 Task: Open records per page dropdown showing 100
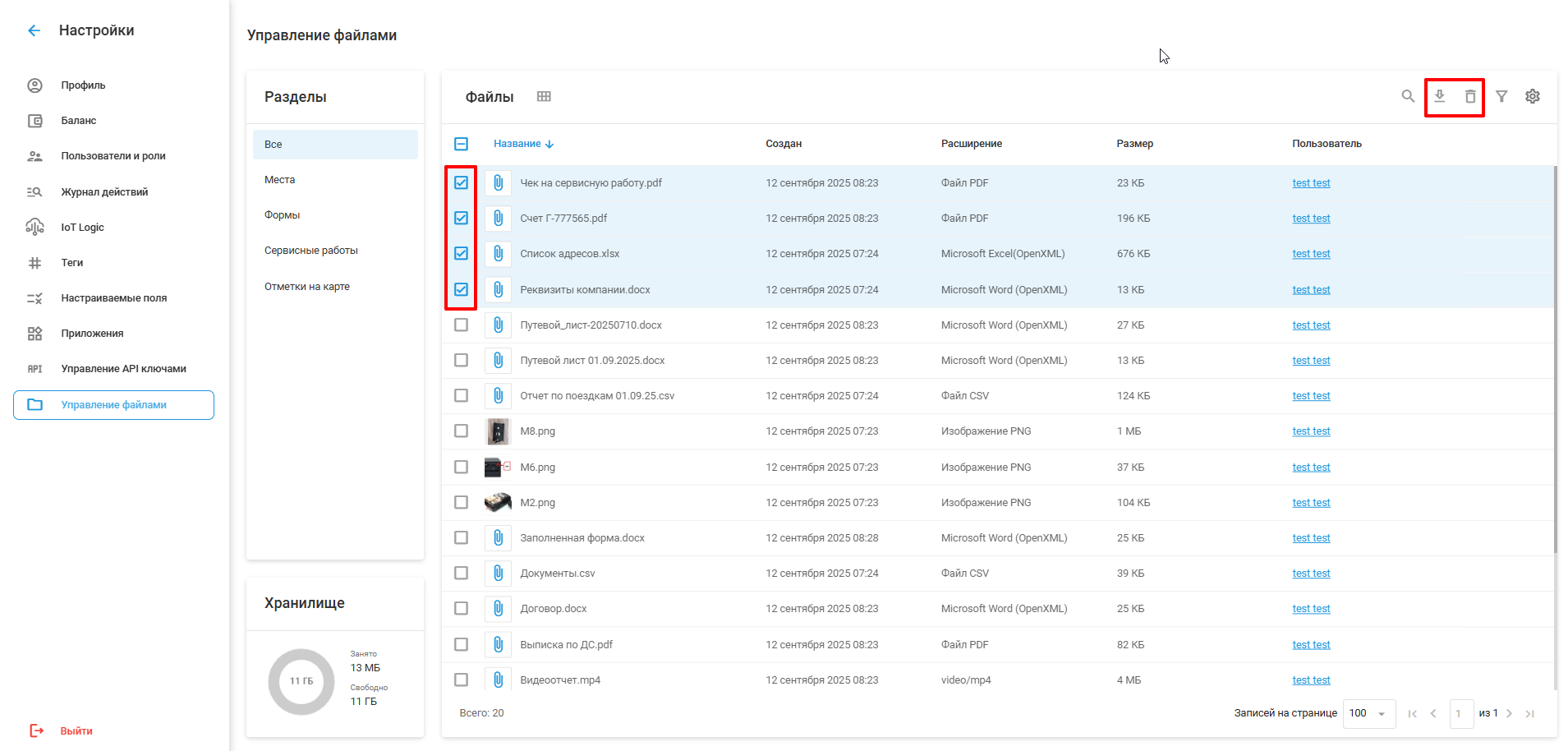click(x=1368, y=713)
